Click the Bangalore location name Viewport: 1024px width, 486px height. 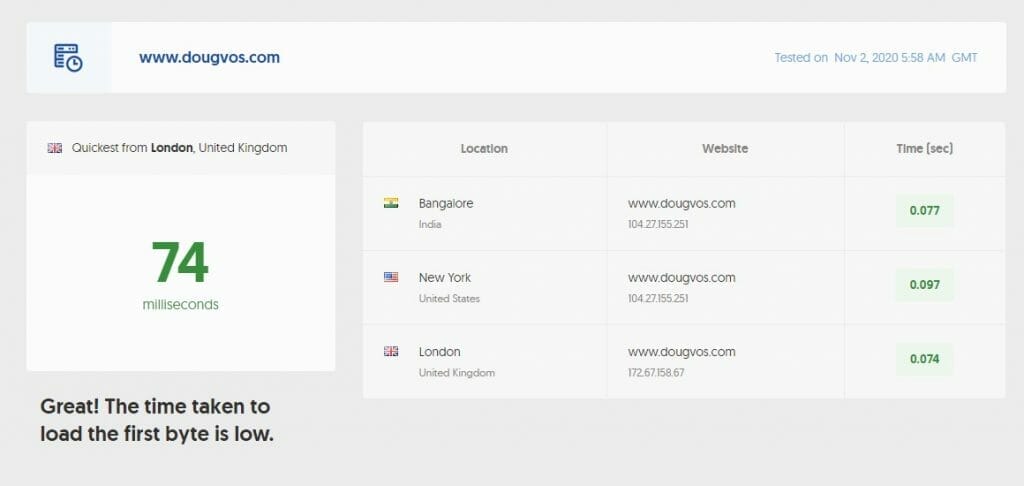(x=446, y=203)
